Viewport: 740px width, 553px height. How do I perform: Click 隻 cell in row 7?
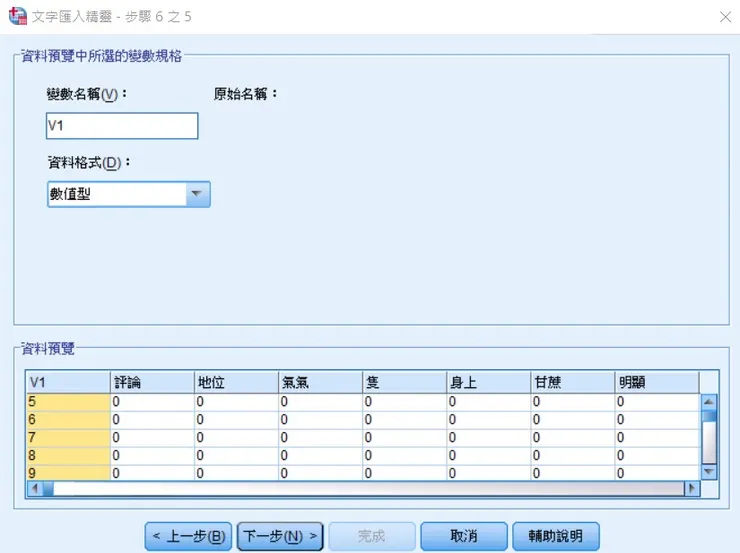click(404, 438)
